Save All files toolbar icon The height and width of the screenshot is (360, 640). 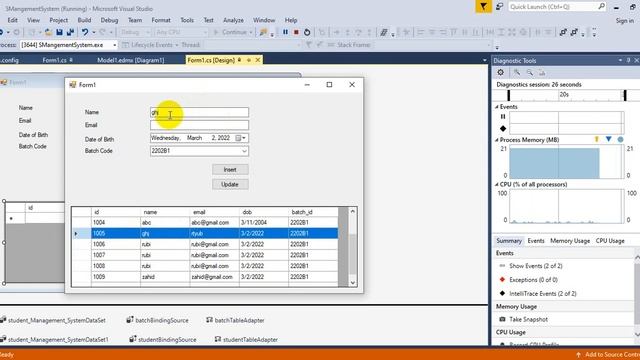70,32
